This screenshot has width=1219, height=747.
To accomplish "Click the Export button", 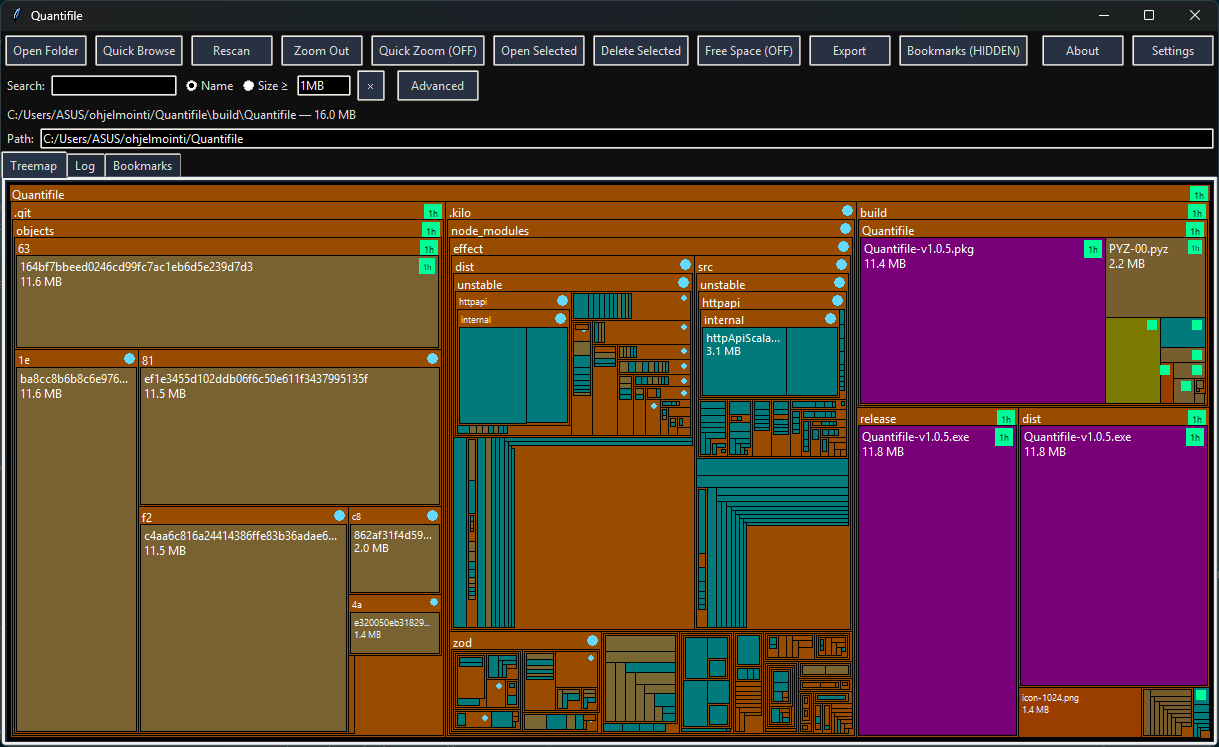I will [x=850, y=51].
